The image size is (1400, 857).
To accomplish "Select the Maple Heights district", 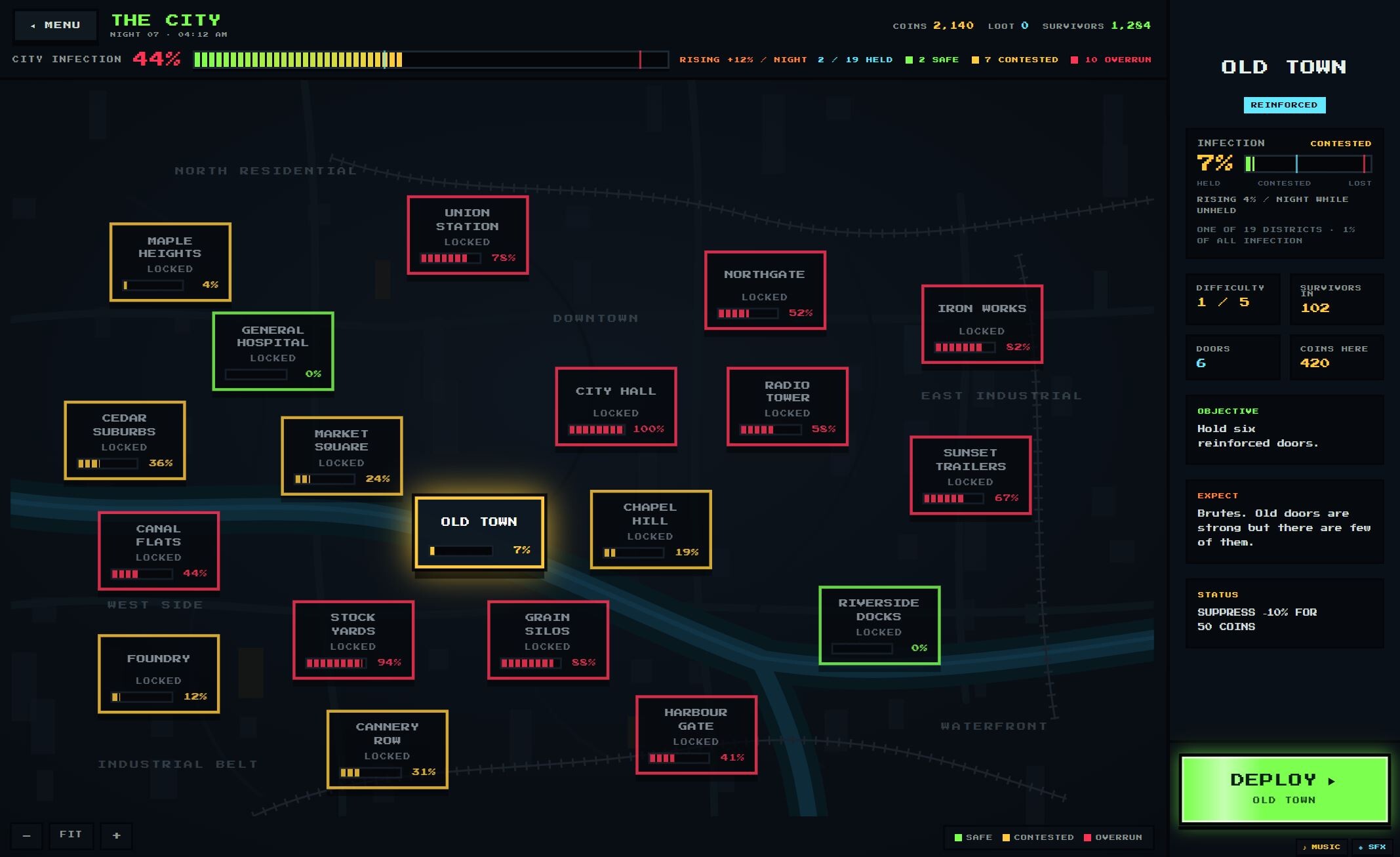I will [x=170, y=262].
